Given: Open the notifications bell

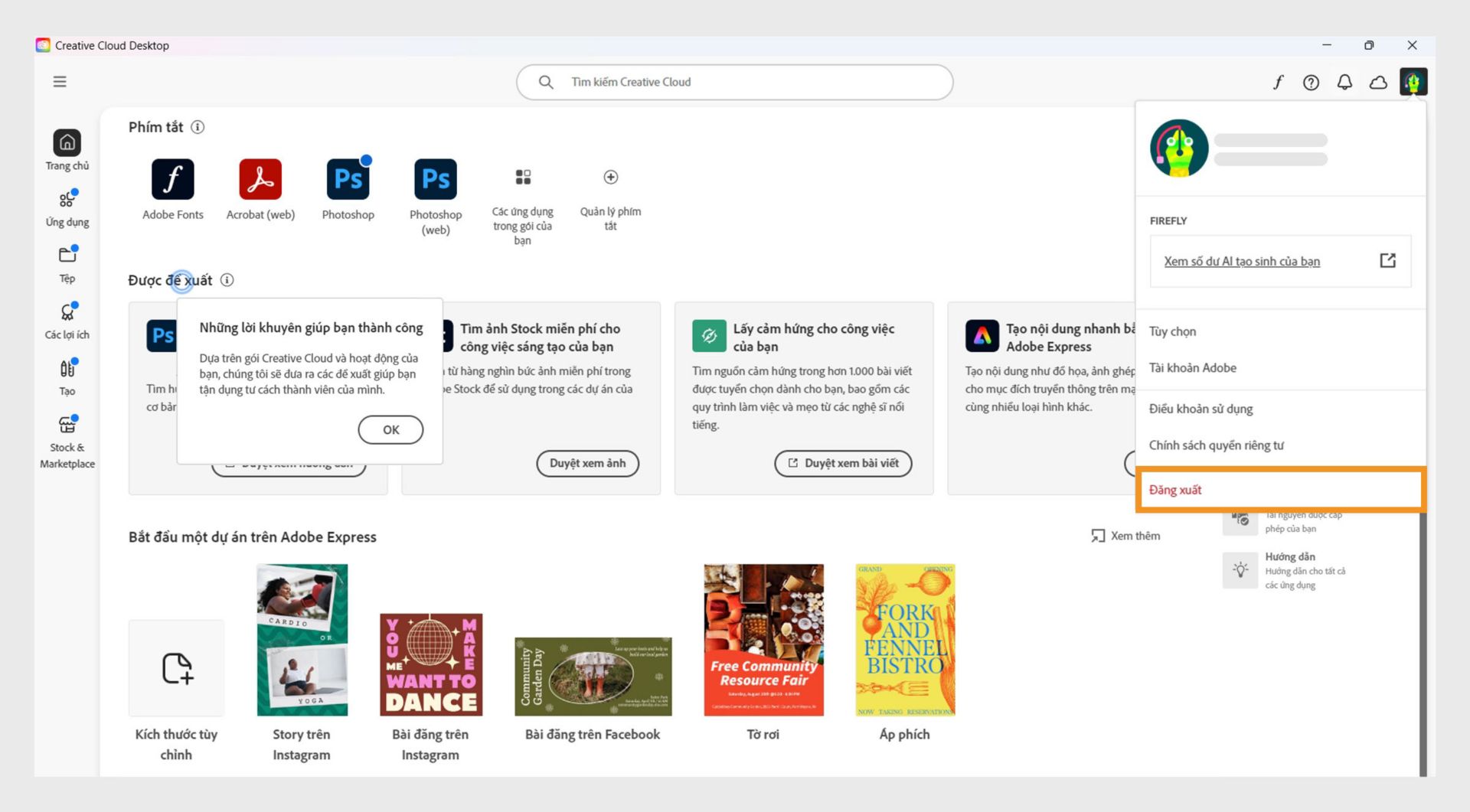Looking at the screenshot, I should (x=1344, y=82).
